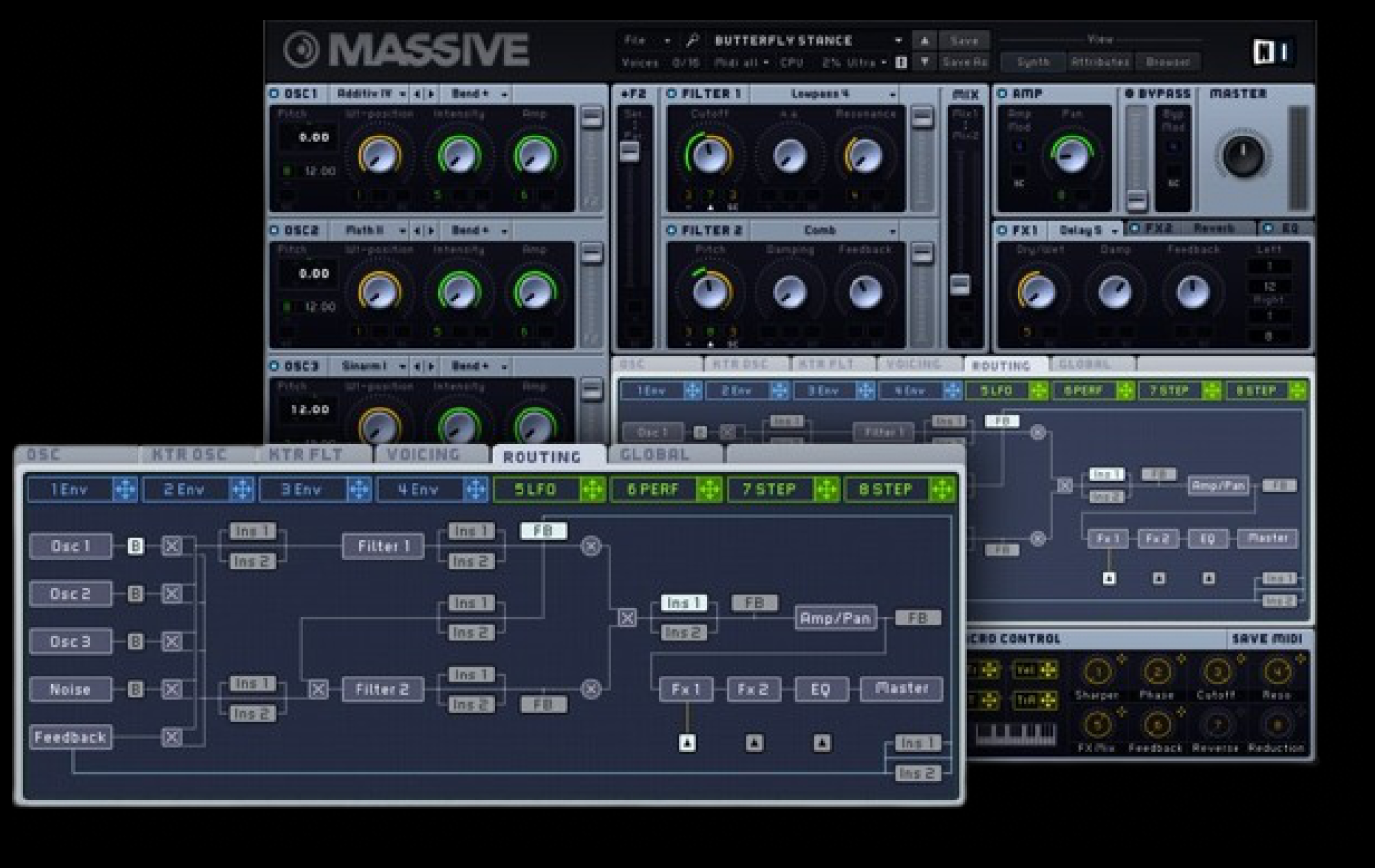Toggle AMP section power button
The image size is (1375, 868).
tap(1002, 94)
